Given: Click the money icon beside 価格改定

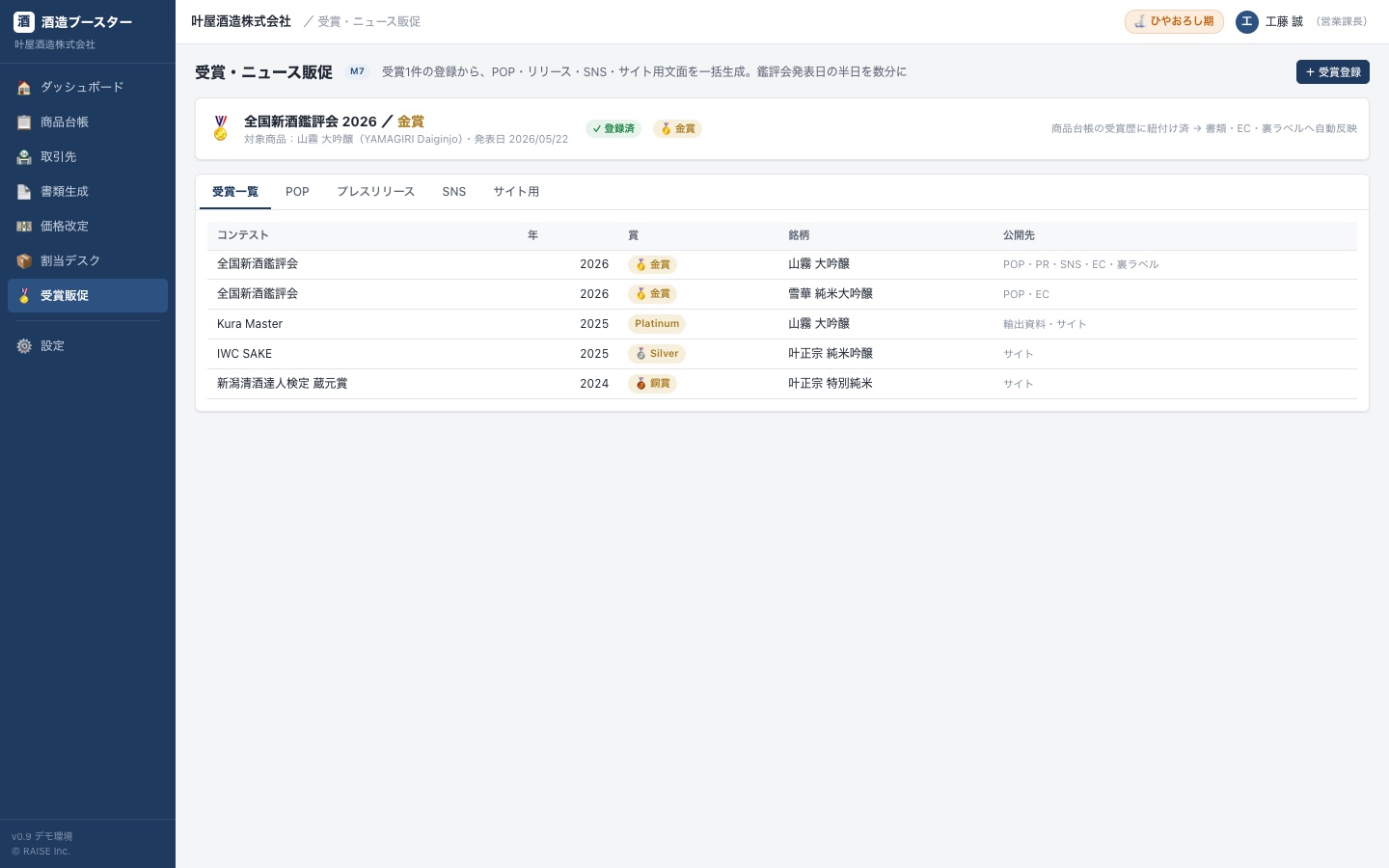Looking at the screenshot, I should (x=24, y=227).
